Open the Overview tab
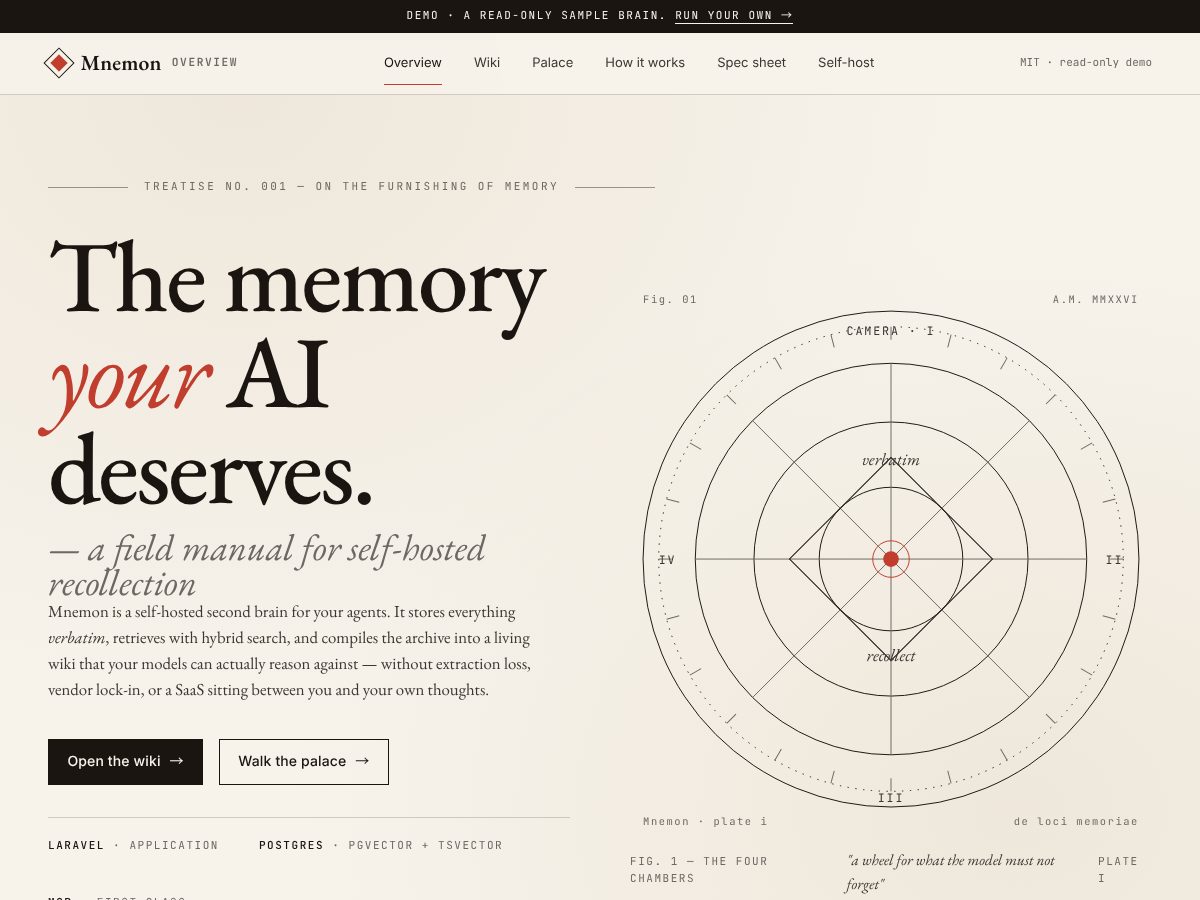This screenshot has height=900, width=1200. click(x=413, y=63)
